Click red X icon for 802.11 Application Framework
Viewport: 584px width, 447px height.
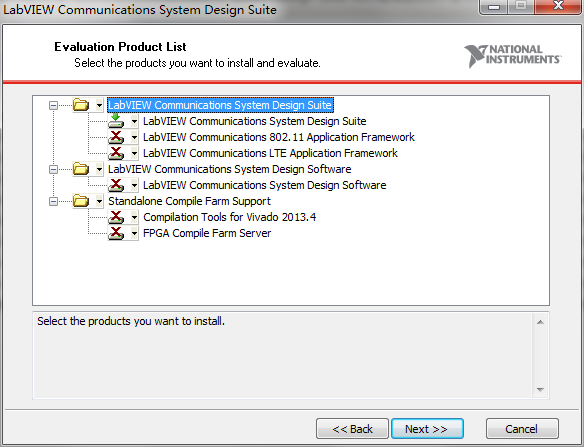tap(116, 137)
